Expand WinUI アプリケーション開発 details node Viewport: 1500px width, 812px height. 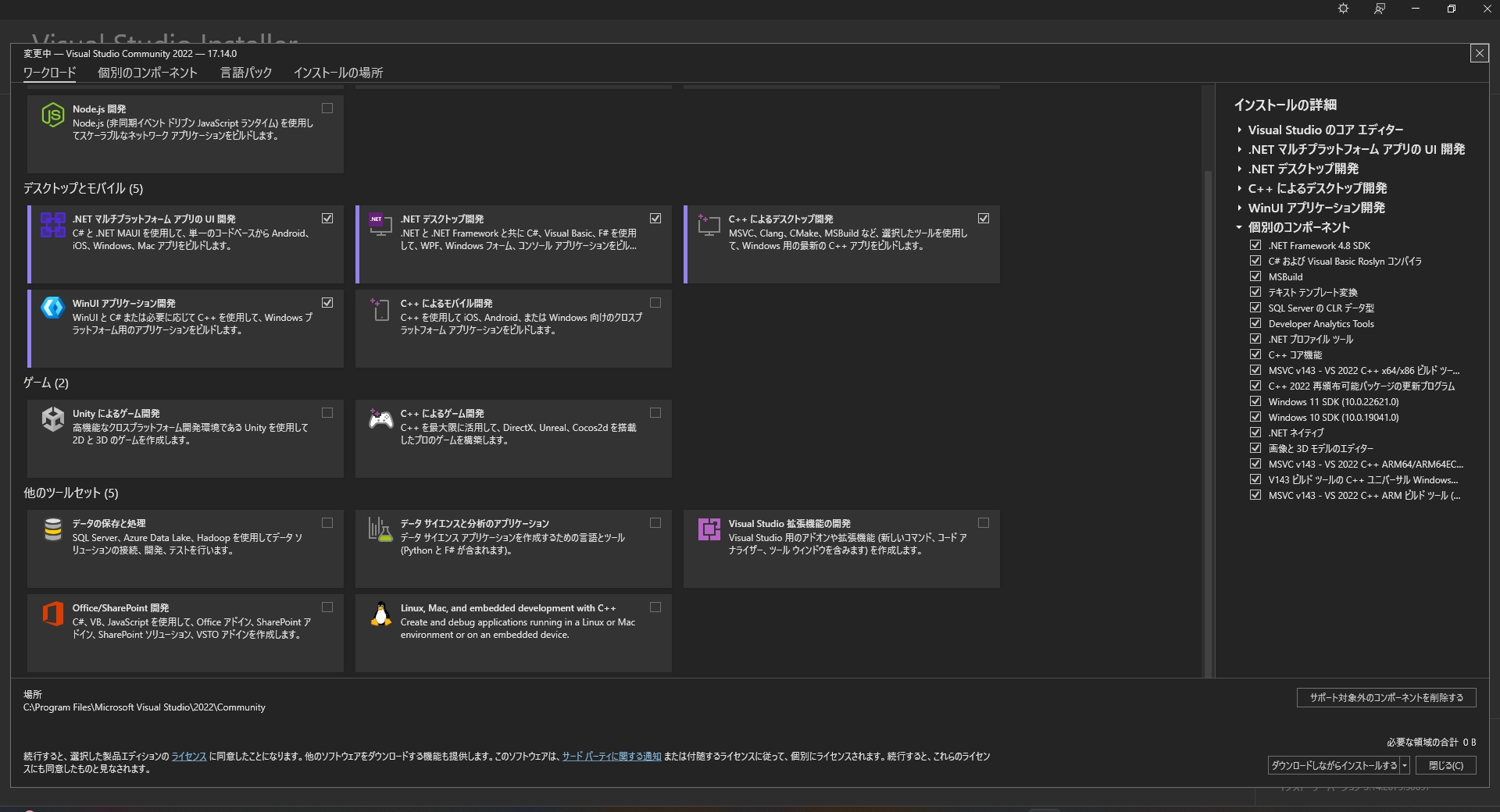click(1240, 208)
